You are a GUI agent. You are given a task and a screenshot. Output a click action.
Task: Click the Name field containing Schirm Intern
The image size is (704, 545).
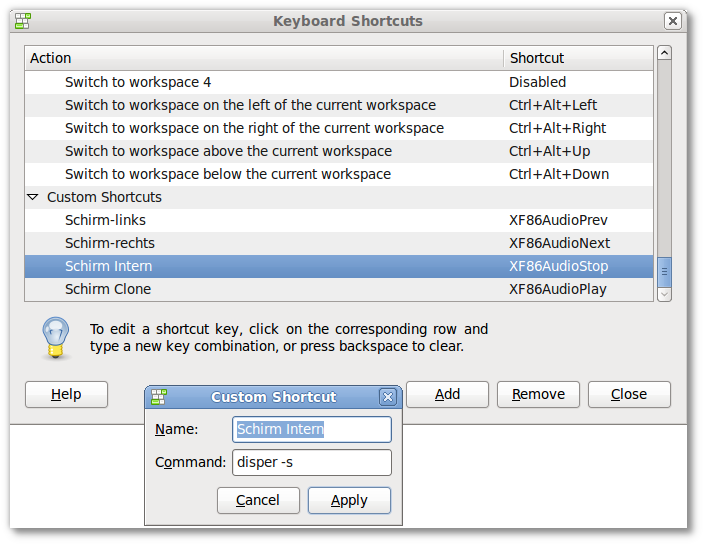click(x=312, y=429)
